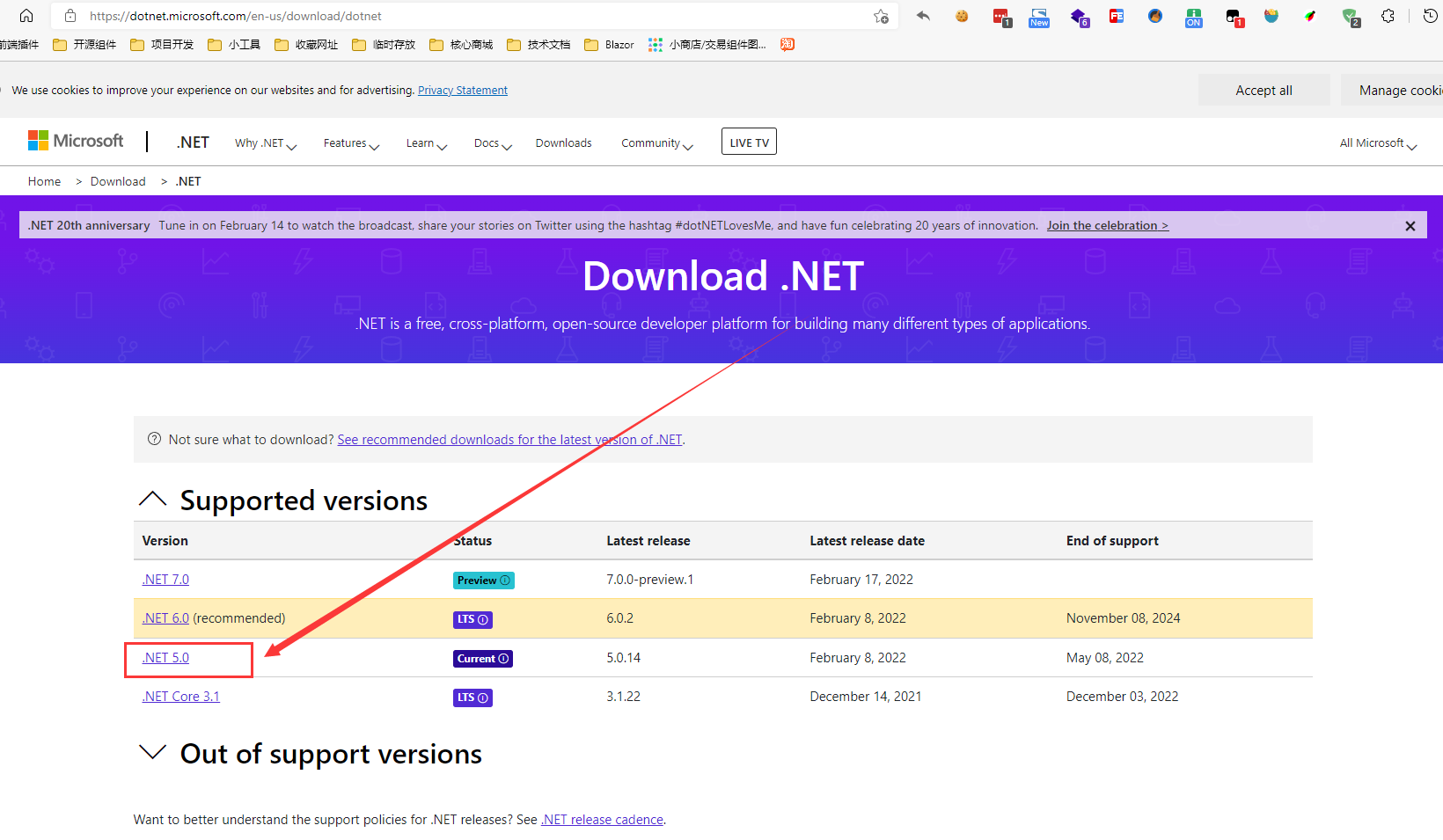Click the browser address bar URL
The image size is (1443, 840).
[236, 16]
